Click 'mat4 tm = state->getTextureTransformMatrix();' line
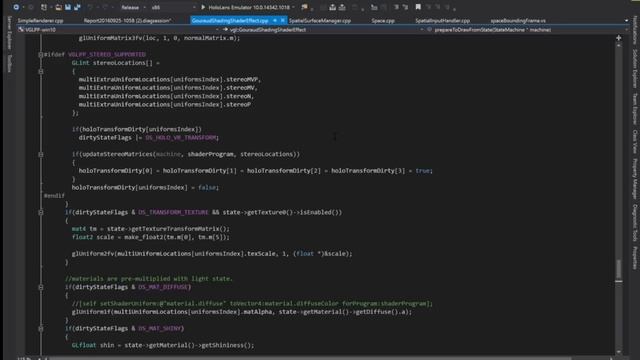640x360 pixels. pyautogui.click(x=151, y=229)
